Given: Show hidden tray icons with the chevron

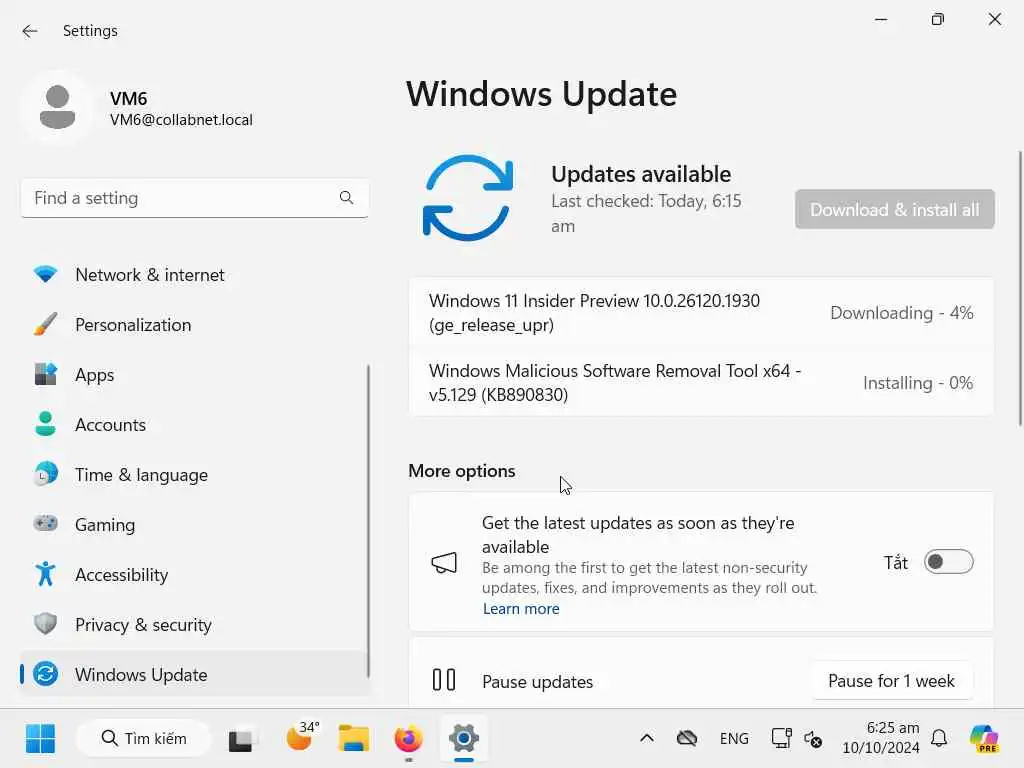Looking at the screenshot, I should click(x=647, y=739).
